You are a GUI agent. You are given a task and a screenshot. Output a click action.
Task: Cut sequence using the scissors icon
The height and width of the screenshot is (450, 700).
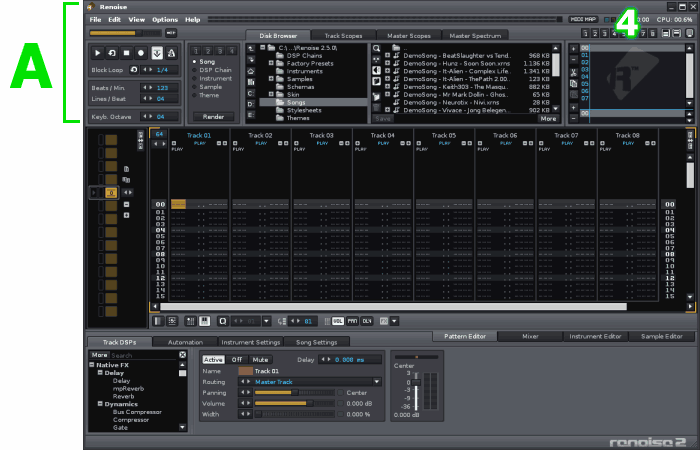tap(574, 73)
